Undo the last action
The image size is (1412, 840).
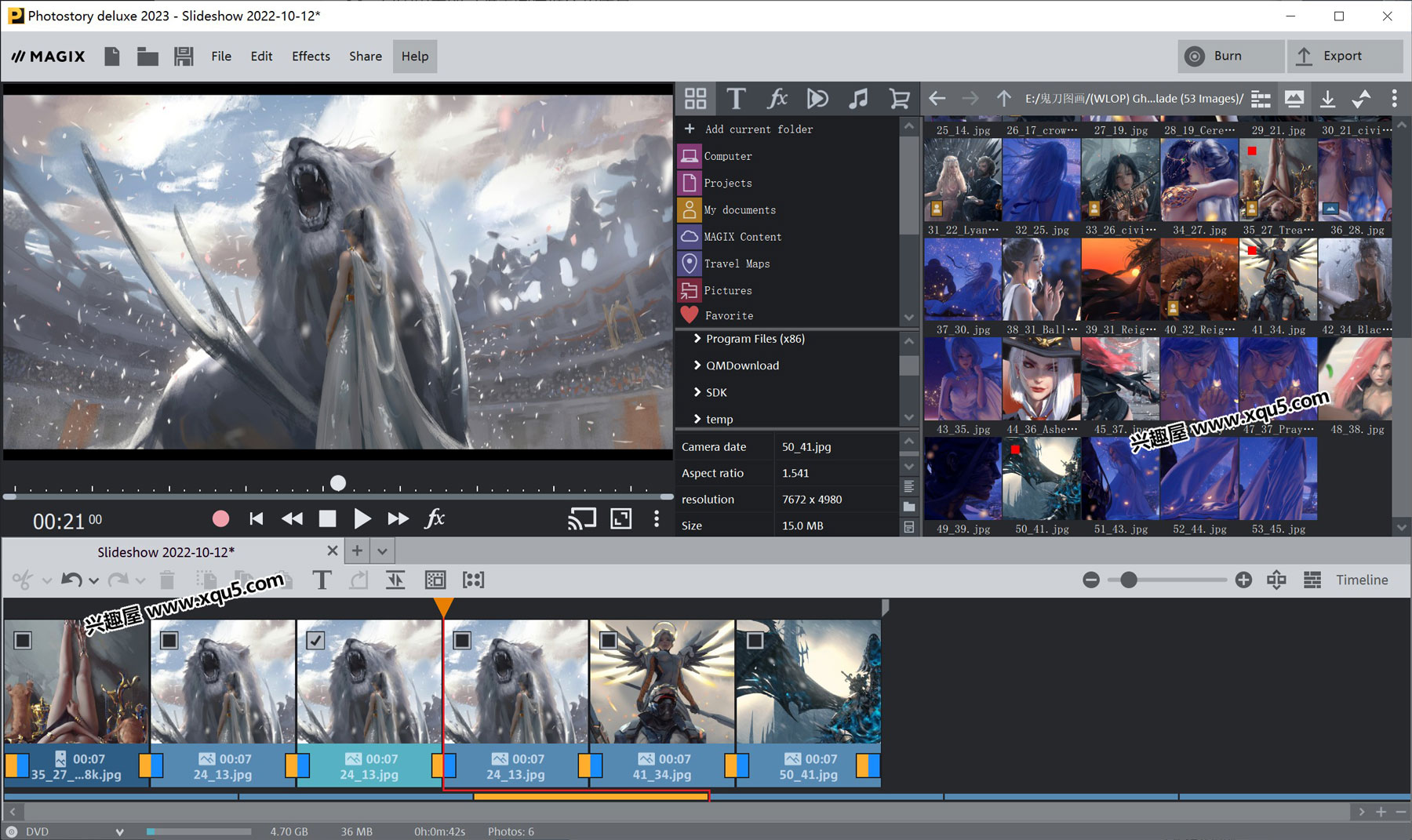71,580
